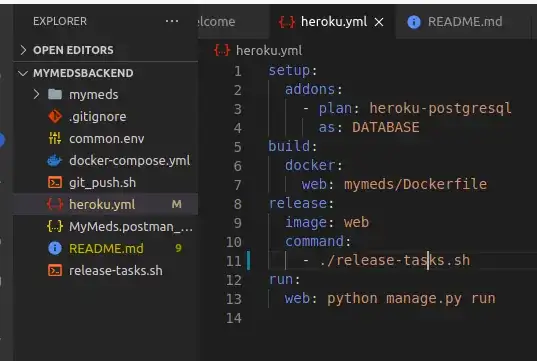Click line number 1 in gutter
The height and width of the screenshot is (361, 537).
pyautogui.click(x=238, y=71)
